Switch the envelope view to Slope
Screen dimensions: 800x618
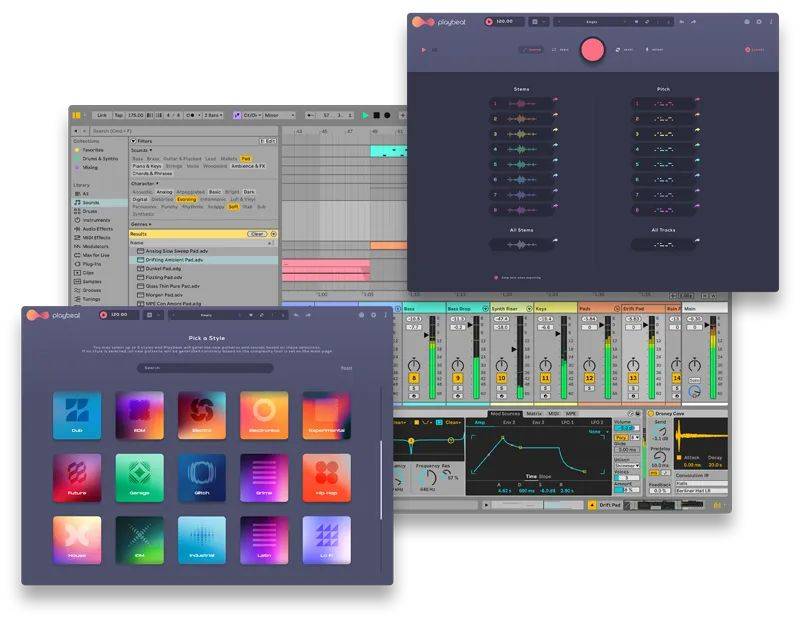(545, 476)
